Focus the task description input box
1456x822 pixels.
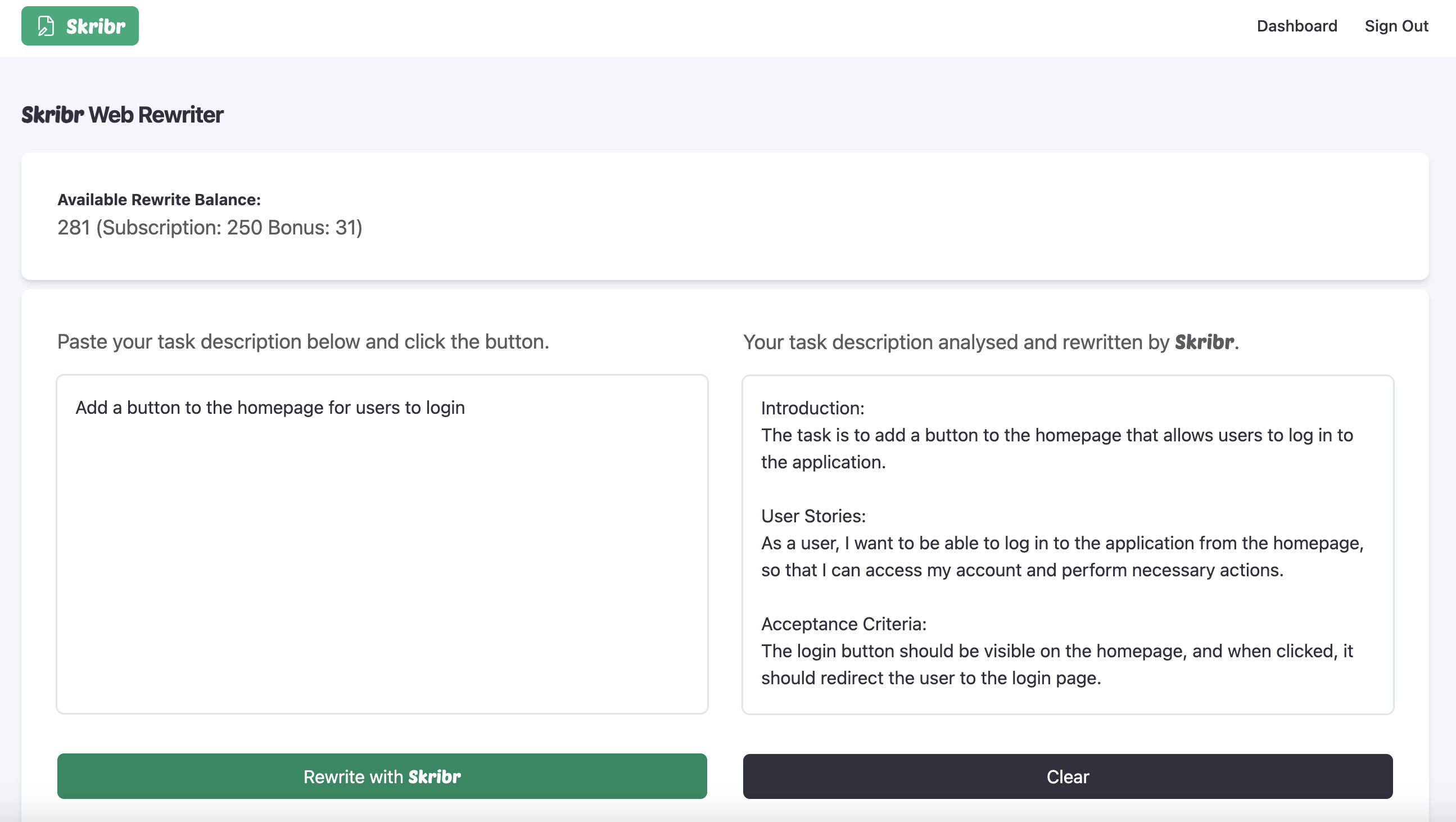tap(382, 544)
